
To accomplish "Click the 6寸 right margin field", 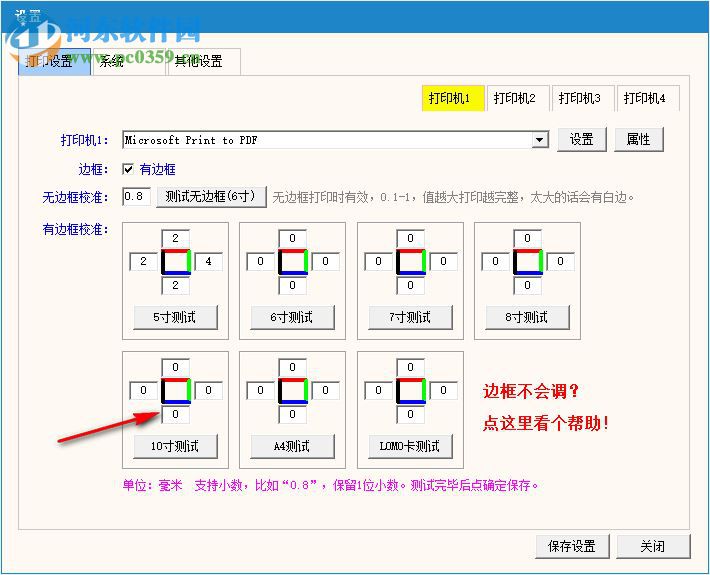I will pos(325,261).
